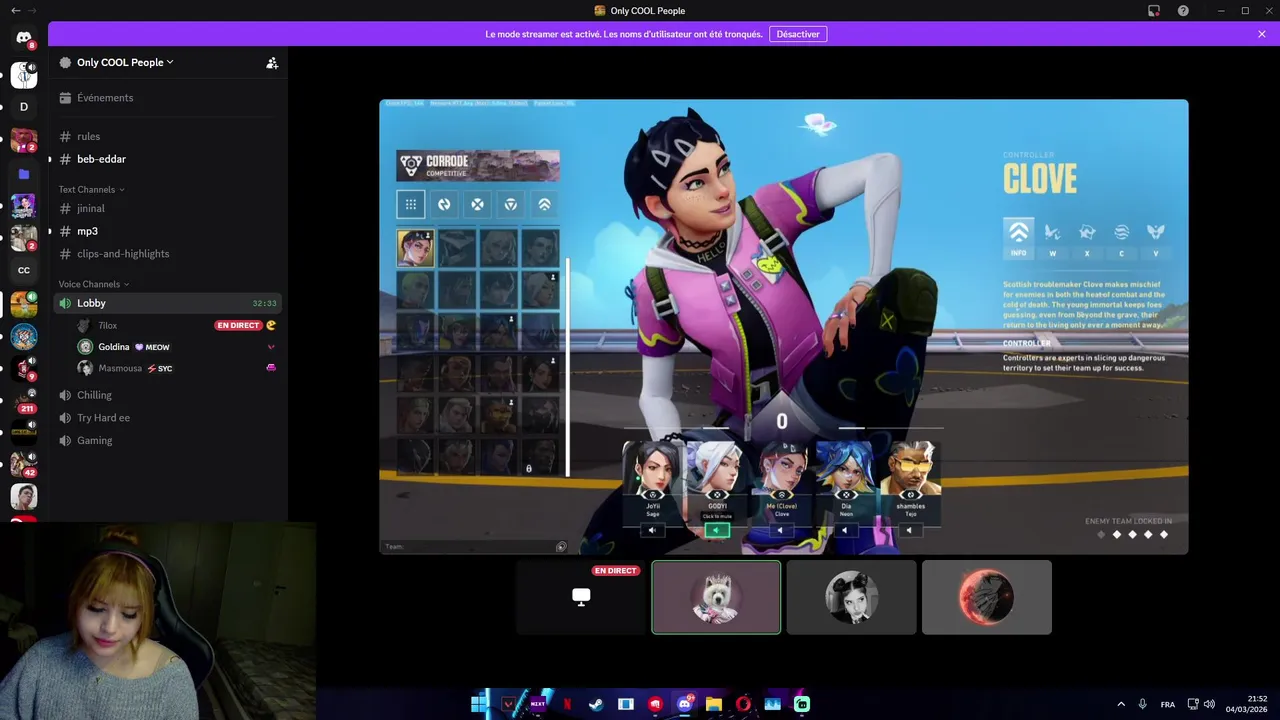
Task: Open Discord taskbar icon
Action: click(684, 704)
